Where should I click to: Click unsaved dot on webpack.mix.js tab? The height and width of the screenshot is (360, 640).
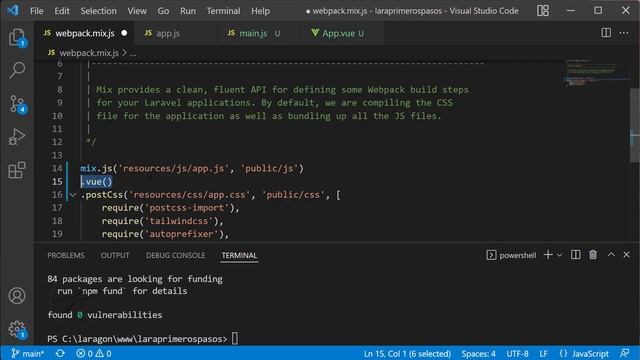(124, 33)
